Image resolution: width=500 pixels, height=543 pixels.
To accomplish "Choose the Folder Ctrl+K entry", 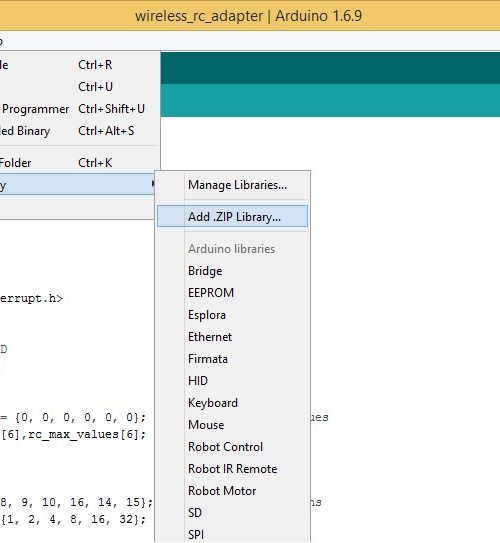I will click(x=79, y=163).
